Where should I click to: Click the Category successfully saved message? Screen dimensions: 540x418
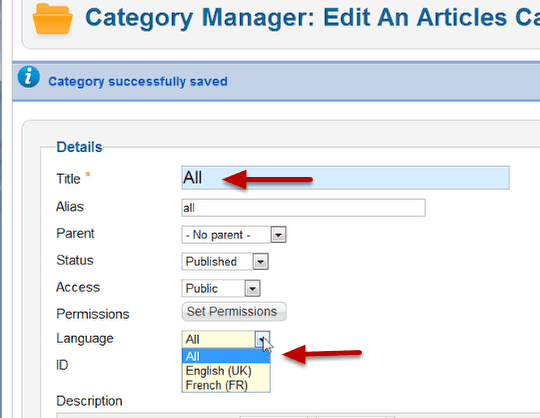pos(138,82)
